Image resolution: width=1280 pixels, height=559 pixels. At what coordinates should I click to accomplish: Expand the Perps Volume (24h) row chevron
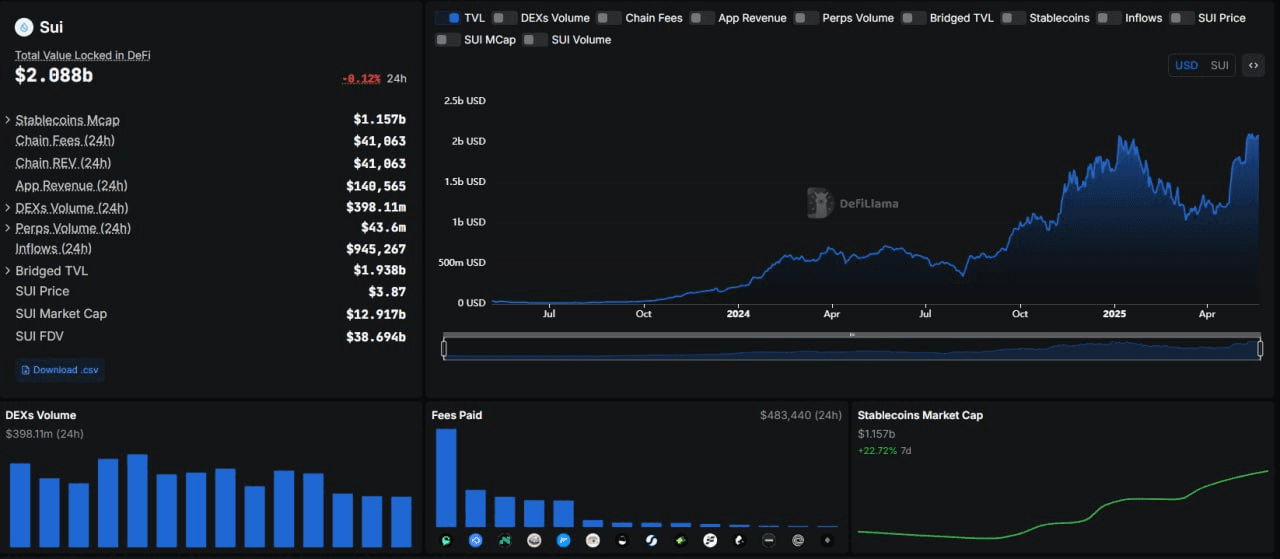pyautogui.click(x=8, y=228)
